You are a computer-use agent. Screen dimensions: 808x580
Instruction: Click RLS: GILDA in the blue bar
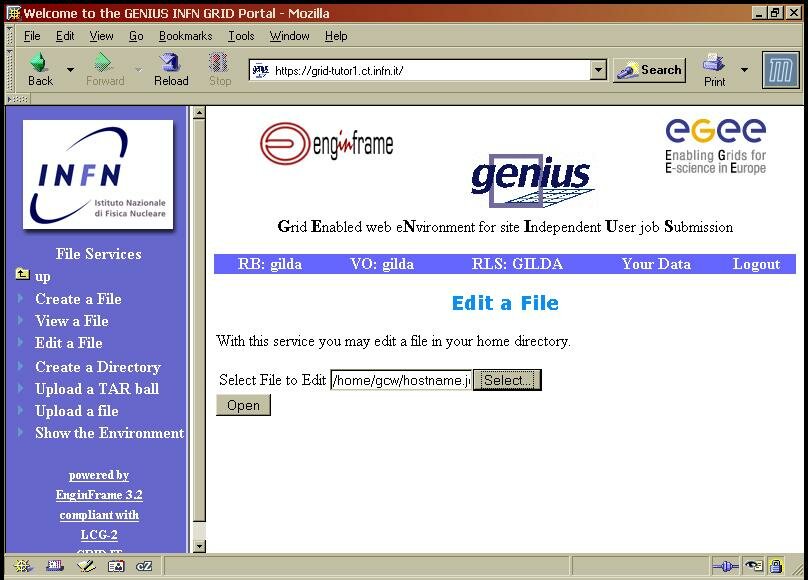[517, 264]
